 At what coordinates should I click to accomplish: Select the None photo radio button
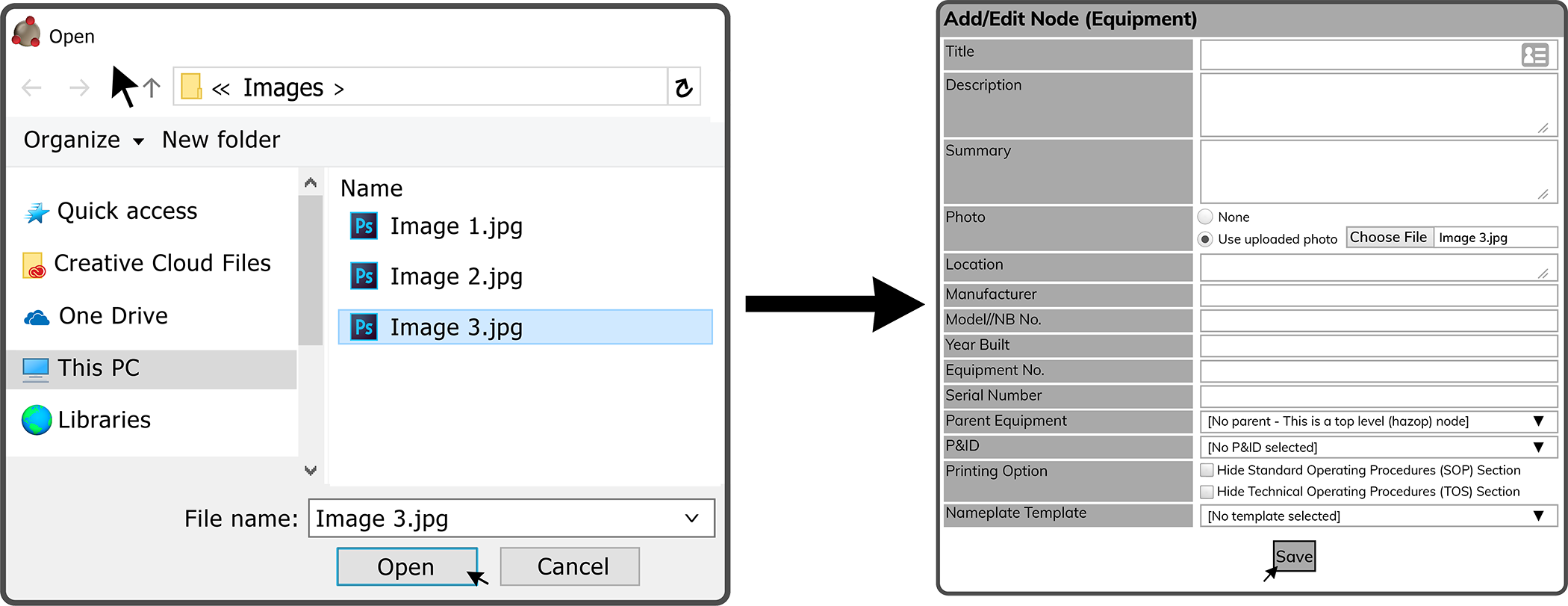pyautogui.click(x=1205, y=217)
